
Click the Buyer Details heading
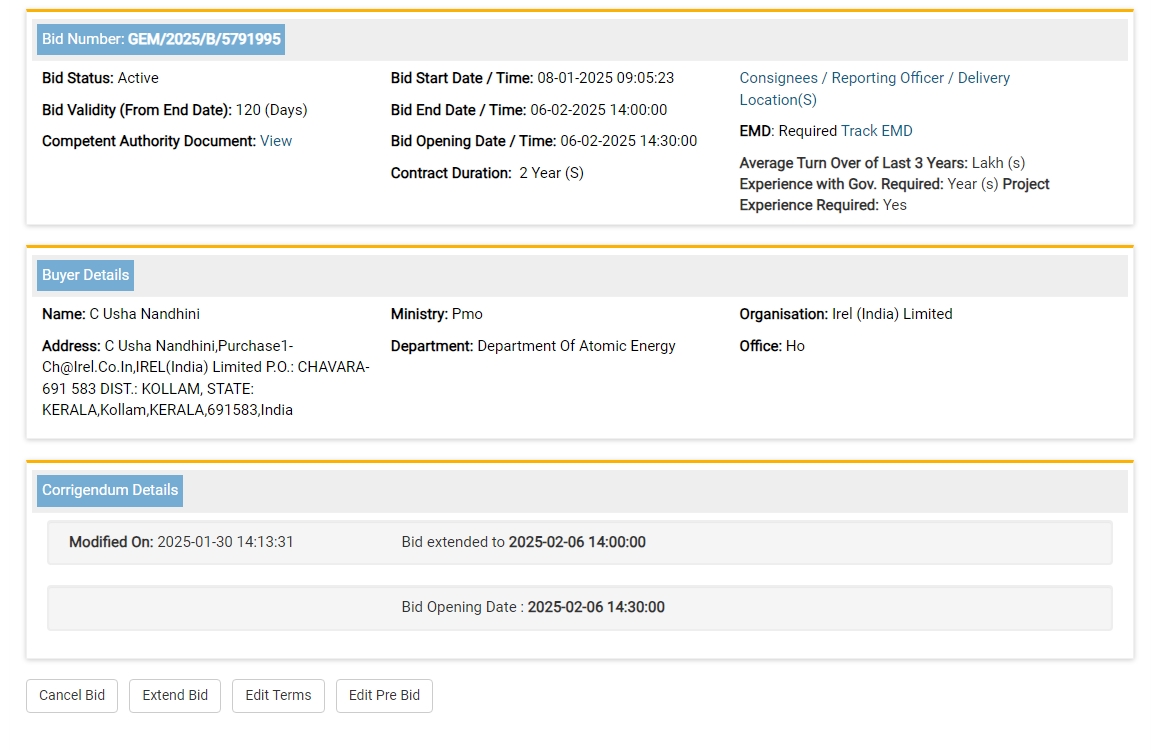[85, 275]
